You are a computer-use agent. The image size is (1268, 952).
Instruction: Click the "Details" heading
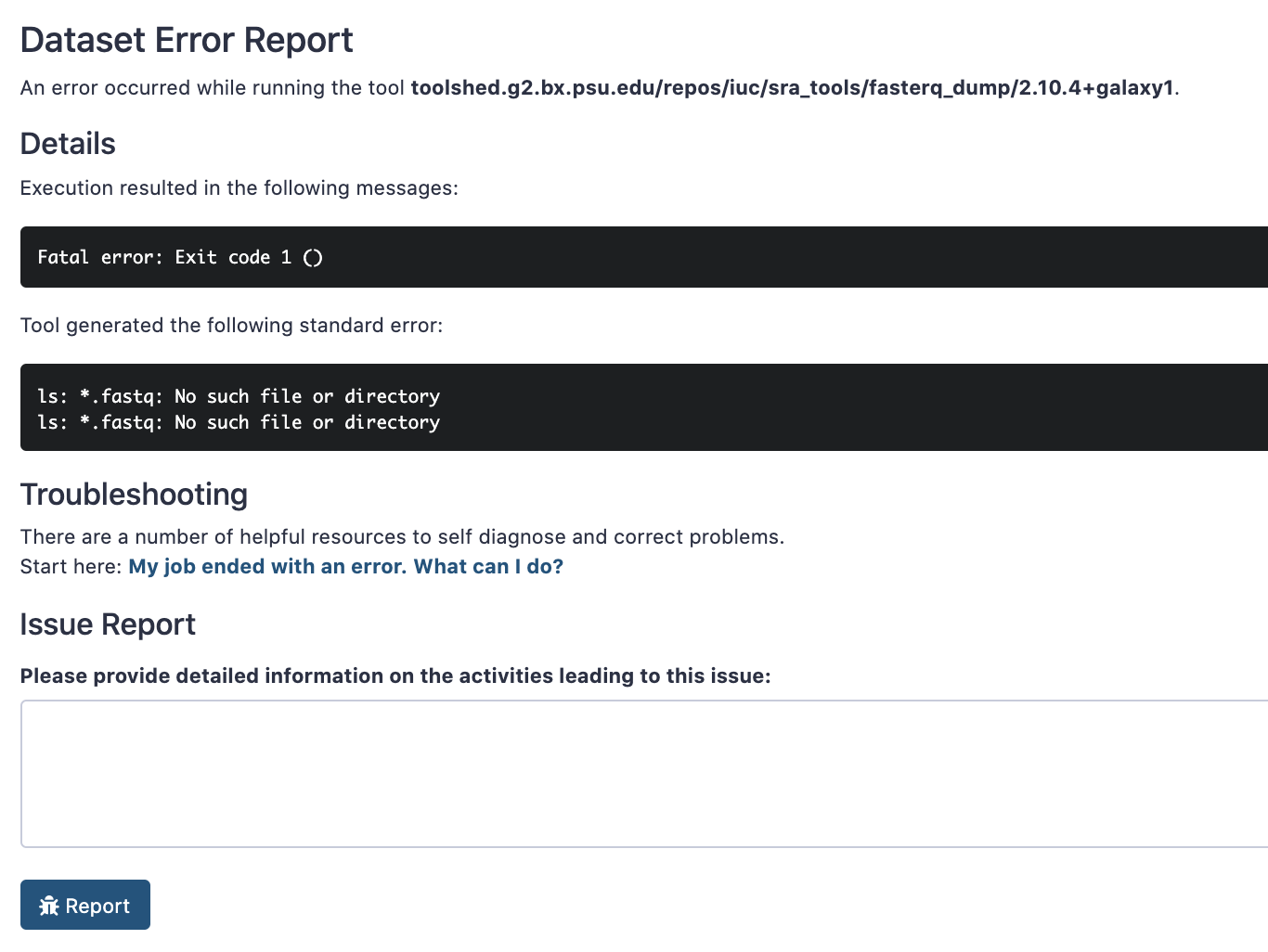click(x=68, y=144)
